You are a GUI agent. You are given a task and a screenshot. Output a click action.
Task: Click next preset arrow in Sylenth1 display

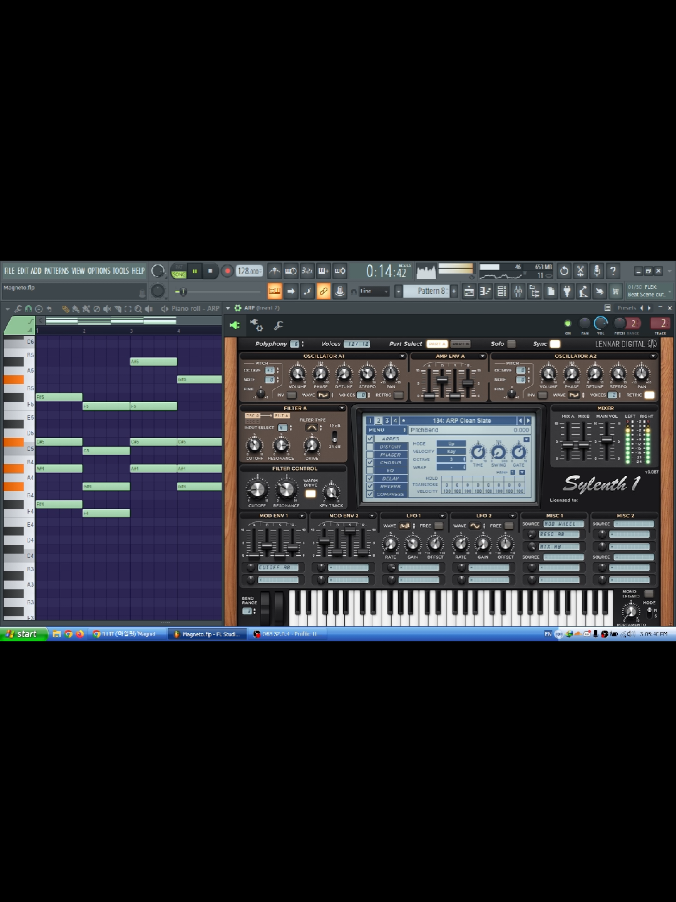point(528,421)
